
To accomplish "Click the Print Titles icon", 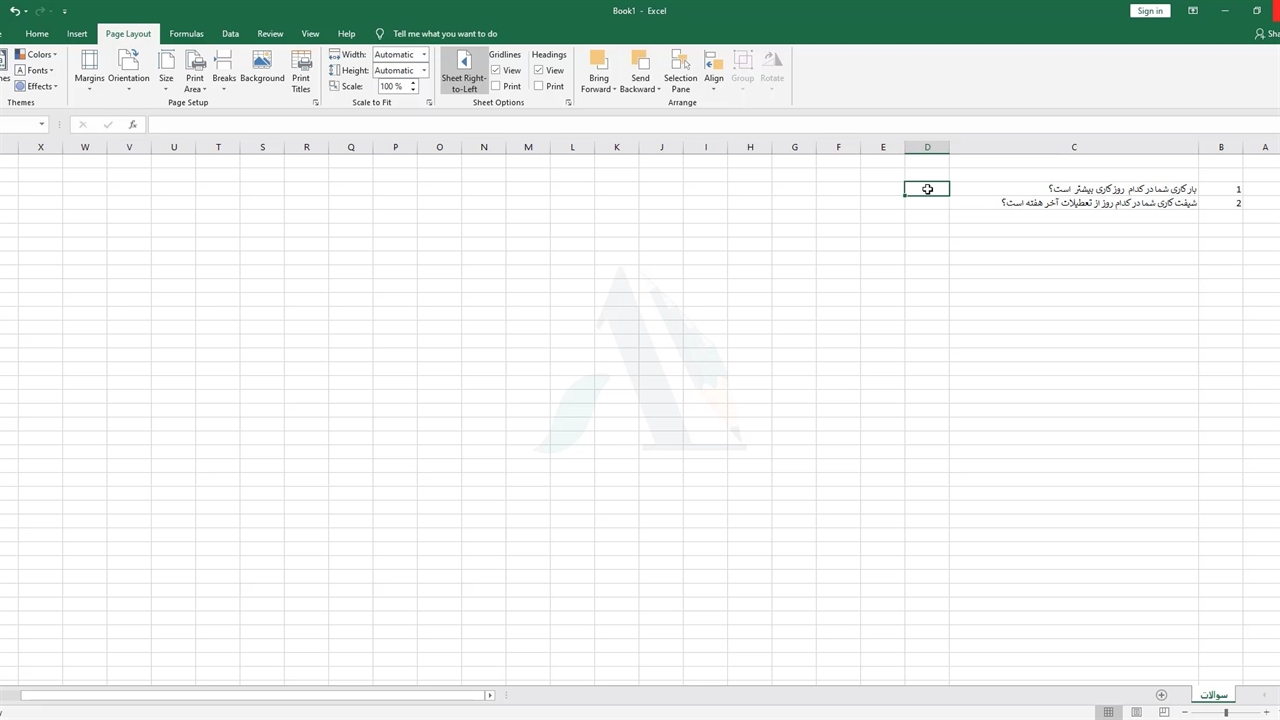I will click(301, 69).
